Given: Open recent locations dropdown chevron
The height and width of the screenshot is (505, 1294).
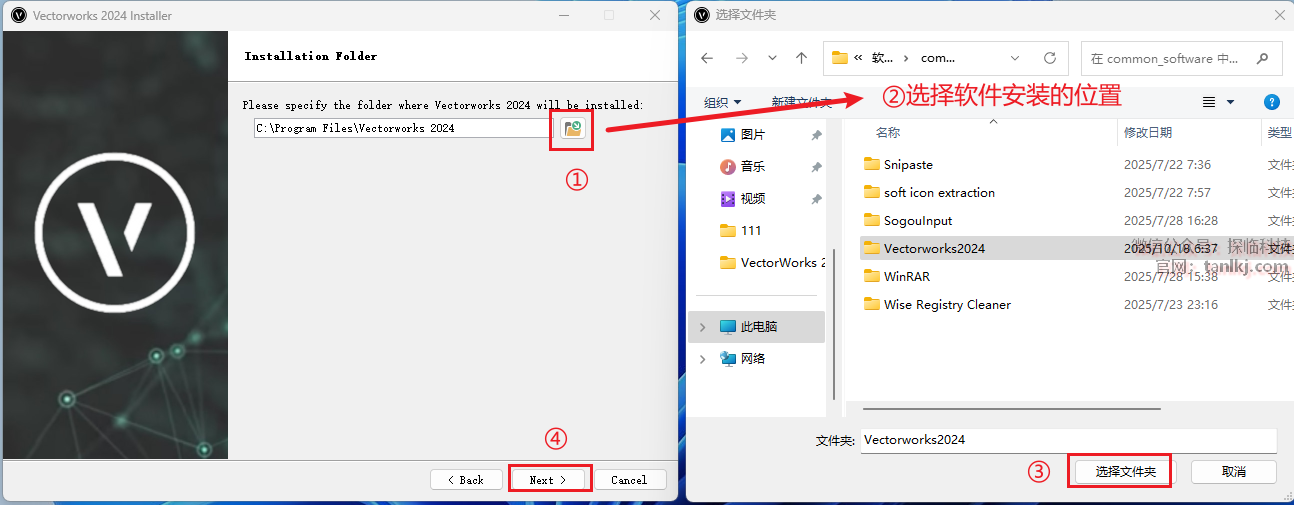Looking at the screenshot, I should (x=771, y=58).
